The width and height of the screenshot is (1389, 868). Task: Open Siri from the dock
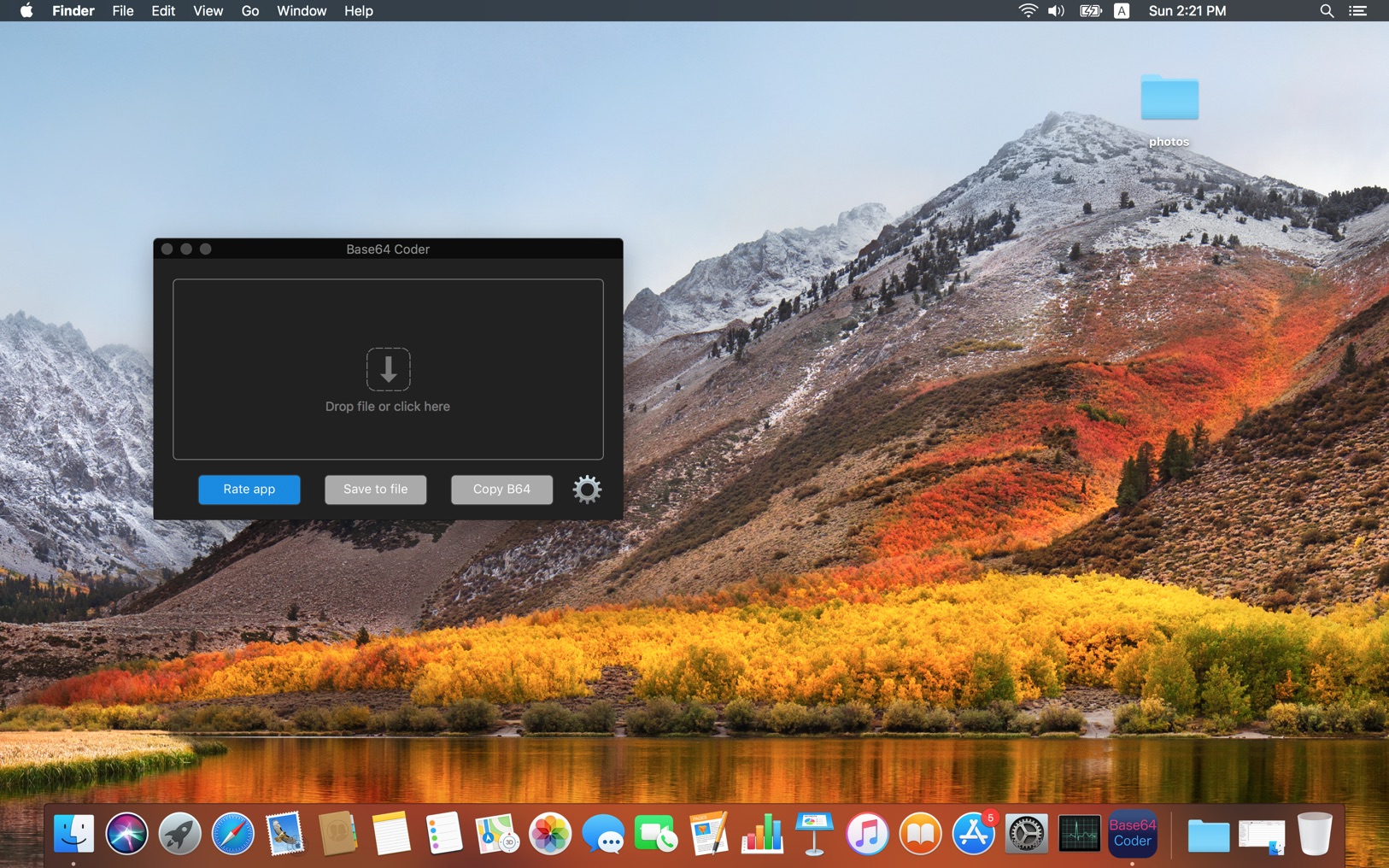pos(126,834)
